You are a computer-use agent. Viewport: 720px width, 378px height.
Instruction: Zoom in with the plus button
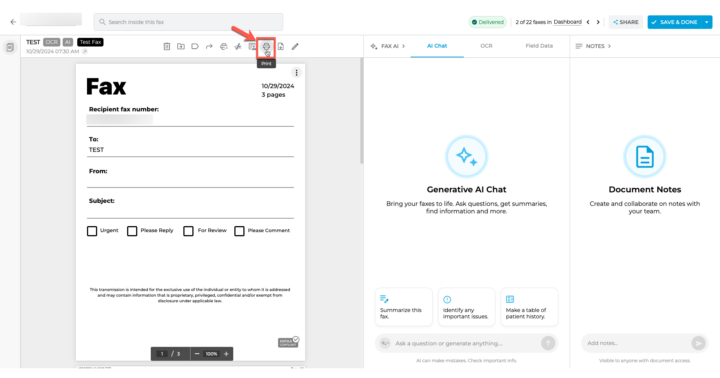click(226, 354)
